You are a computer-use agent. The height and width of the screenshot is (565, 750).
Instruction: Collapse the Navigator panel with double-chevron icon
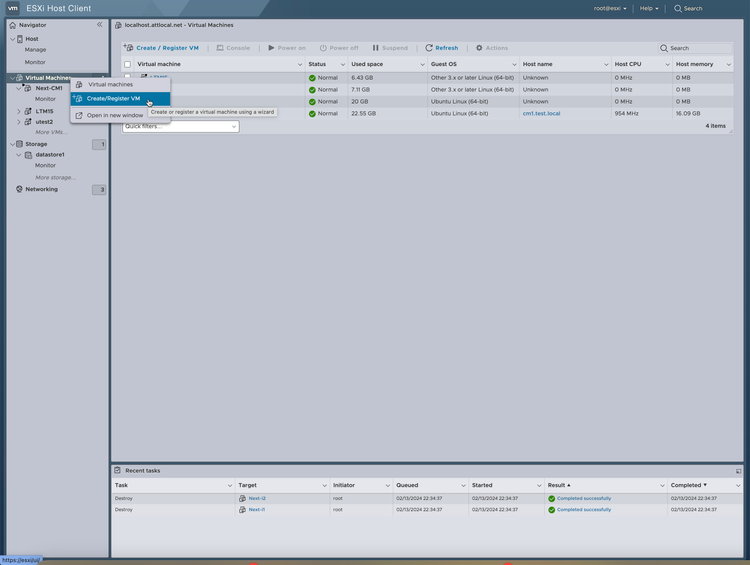[x=99, y=24]
